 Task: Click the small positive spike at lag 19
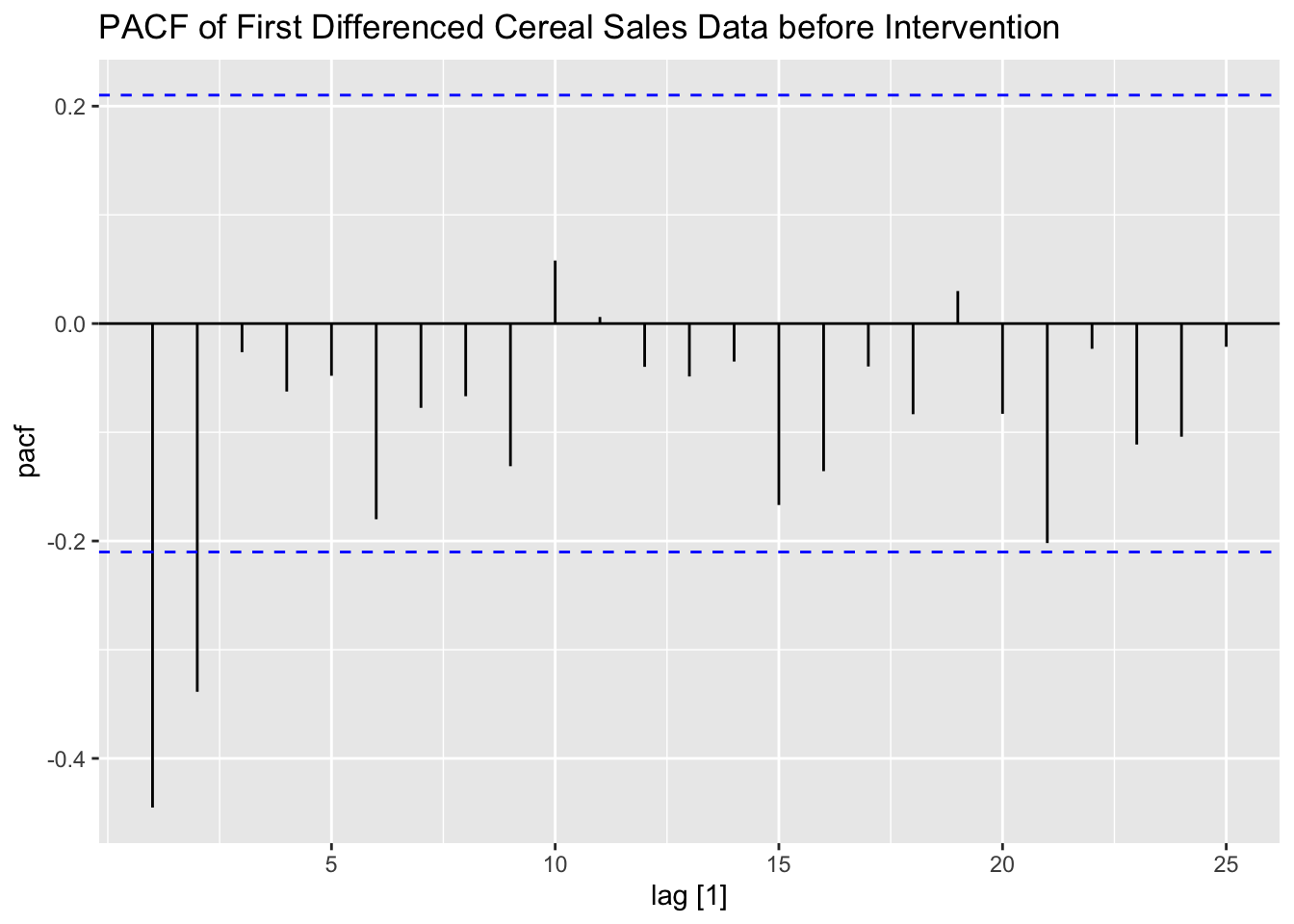958,307
